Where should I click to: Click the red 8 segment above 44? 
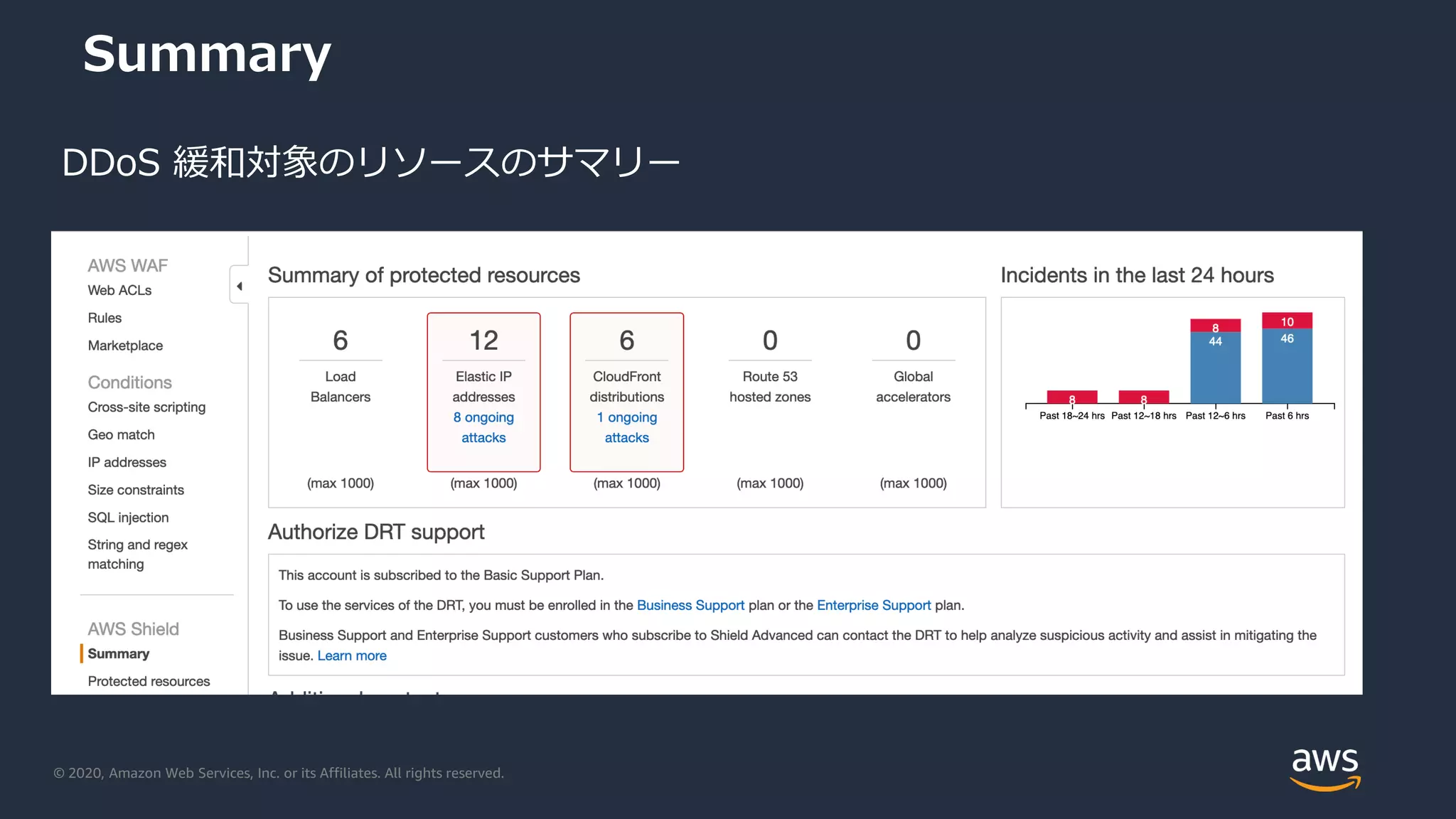point(1216,326)
